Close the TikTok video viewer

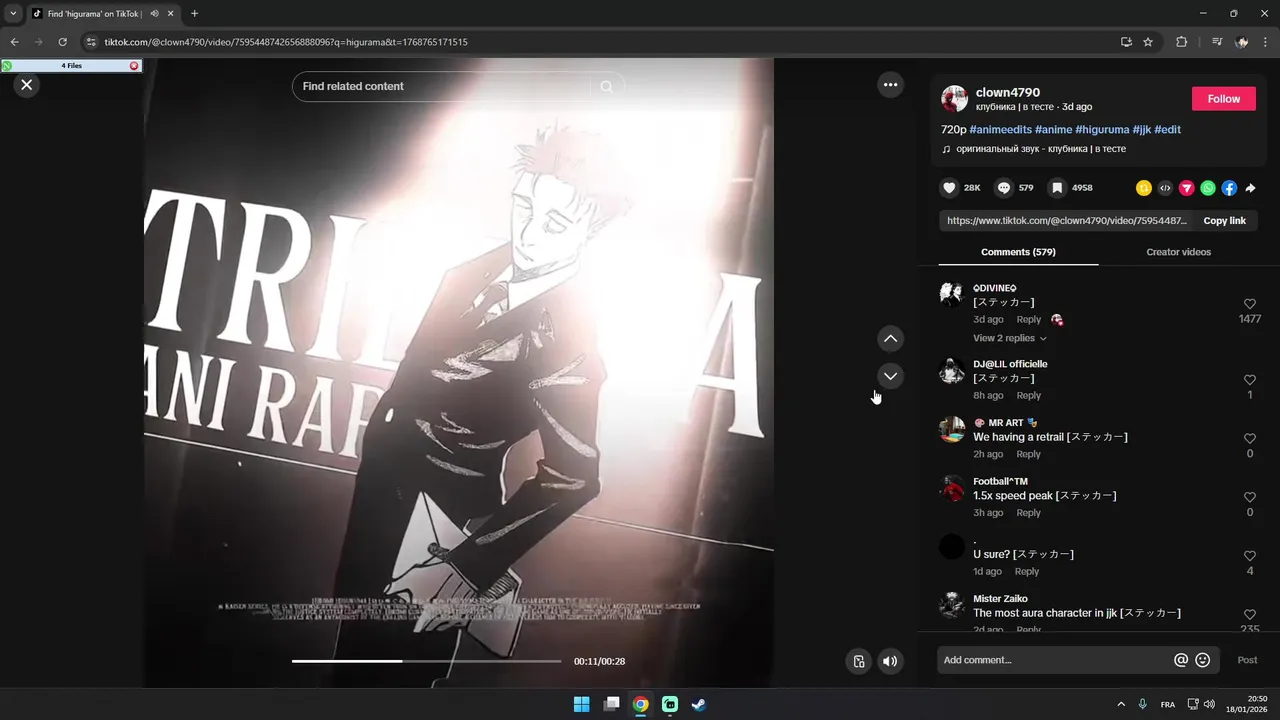click(x=27, y=85)
